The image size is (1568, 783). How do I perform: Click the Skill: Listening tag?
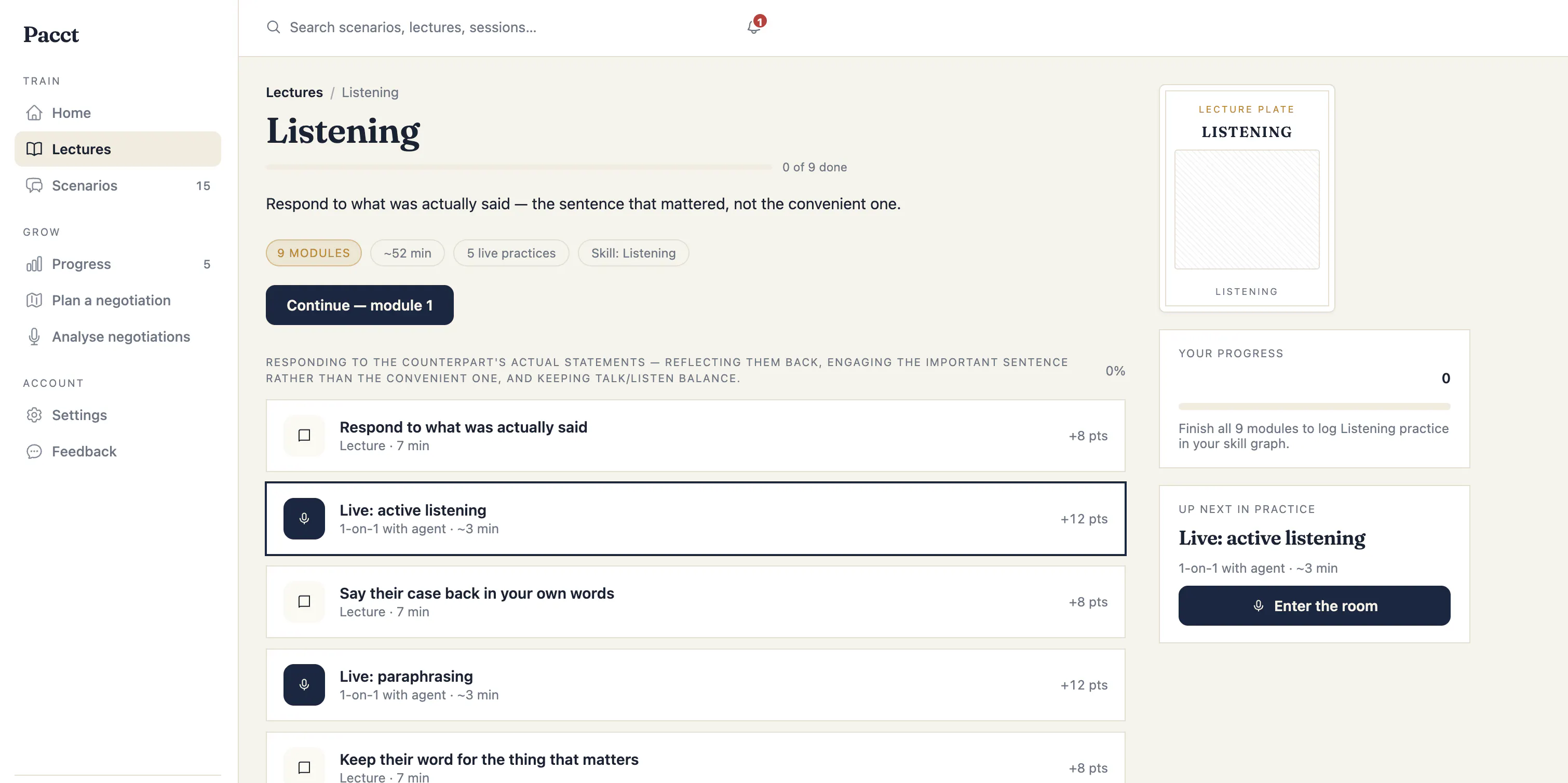[x=633, y=253]
